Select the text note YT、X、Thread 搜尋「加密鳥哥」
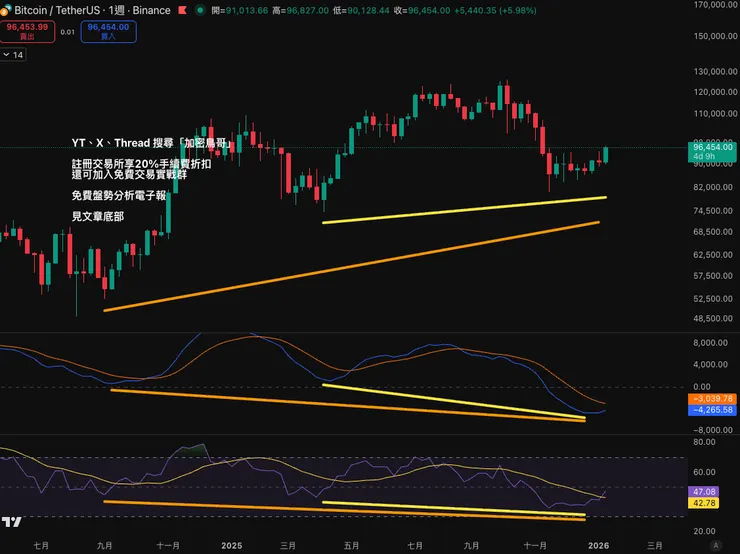The width and height of the screenshot is (740, 554). (152, 143)
